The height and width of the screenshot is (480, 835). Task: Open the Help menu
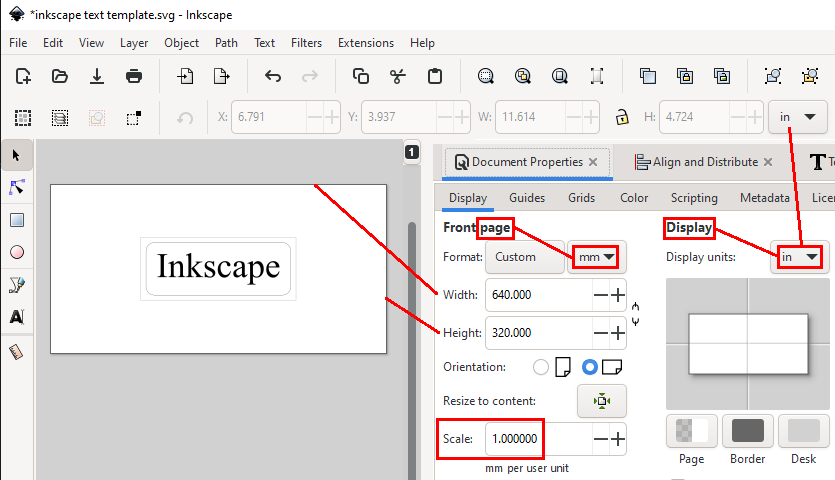(x=422, y=43)
